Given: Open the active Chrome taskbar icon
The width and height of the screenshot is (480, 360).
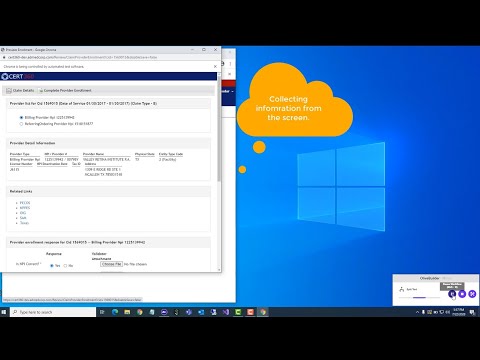Looking at the screenshot, I should tap(263, 312).
